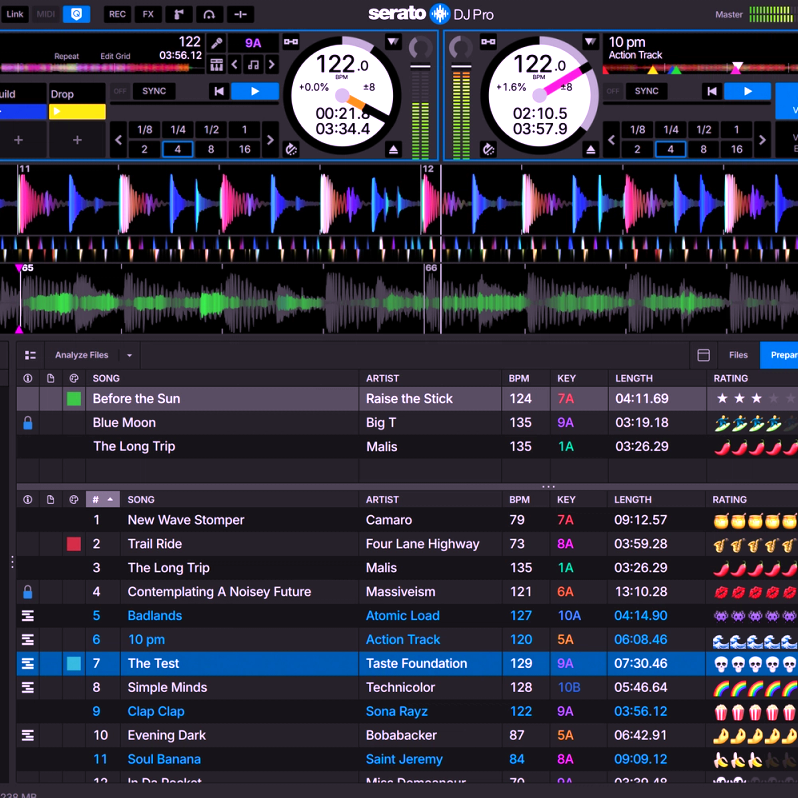This screenshot has height=798, width=798.
Task: Enable SYNC on the right deck
Action: (647, 91)
